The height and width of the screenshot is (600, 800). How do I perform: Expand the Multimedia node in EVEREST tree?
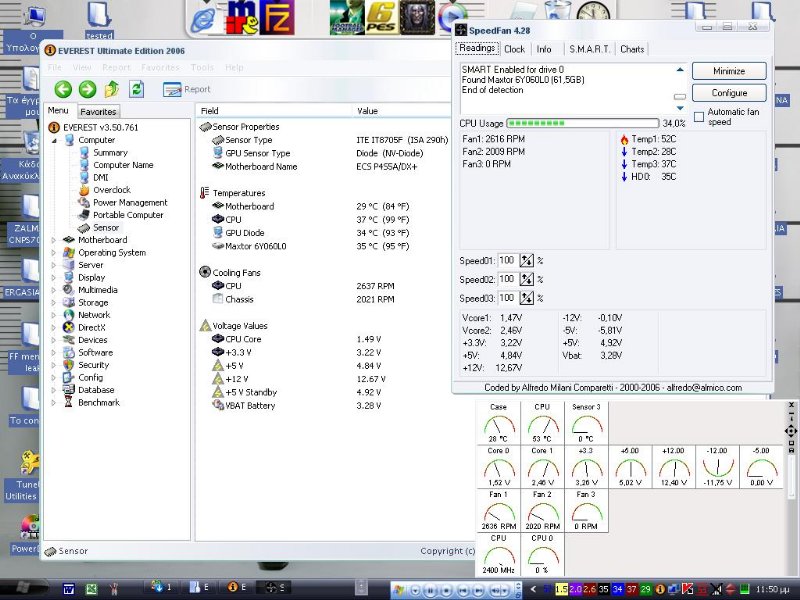coord(54,290)
